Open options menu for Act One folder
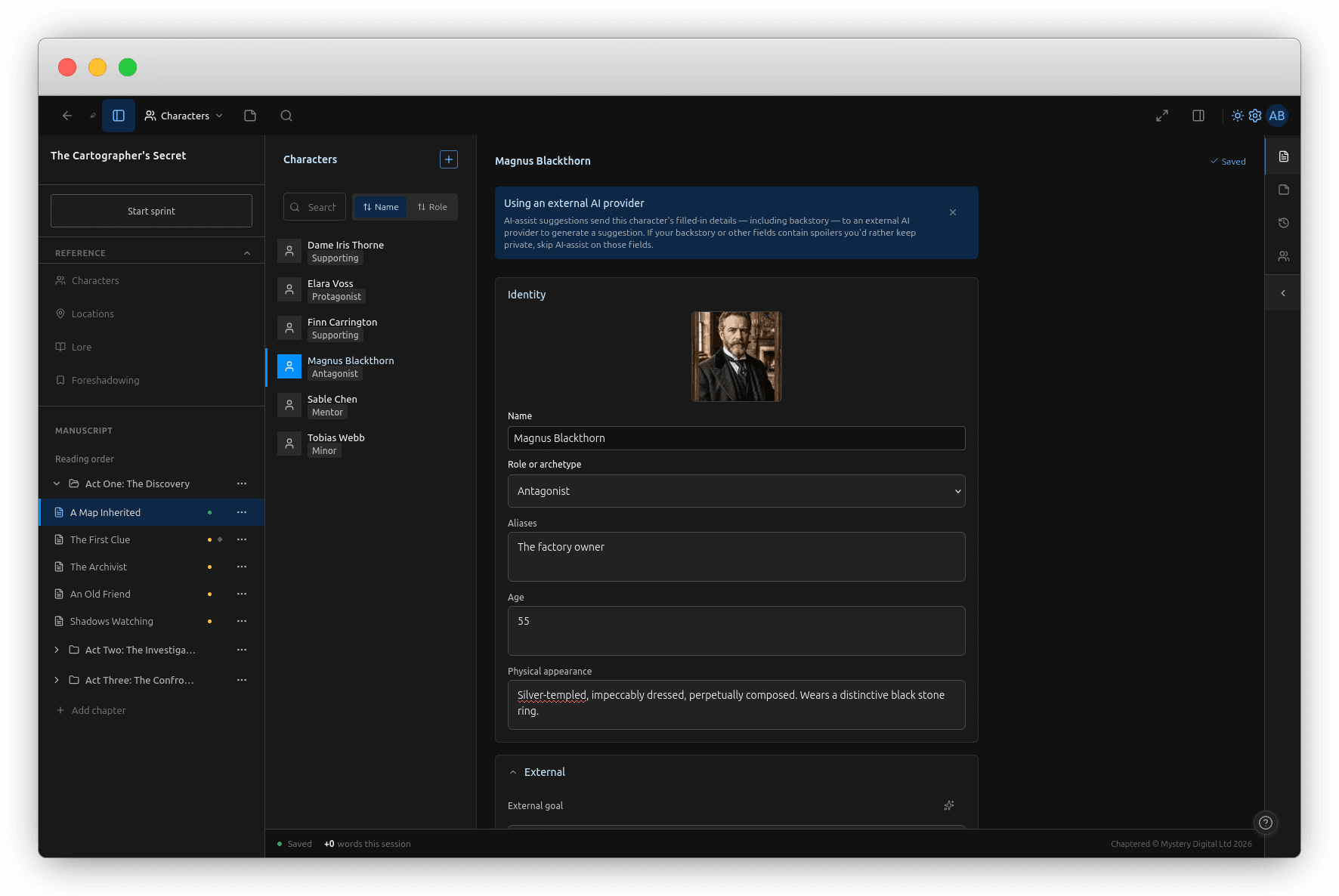This screenshot has width=1339, height=896. [x=242, y=484]
